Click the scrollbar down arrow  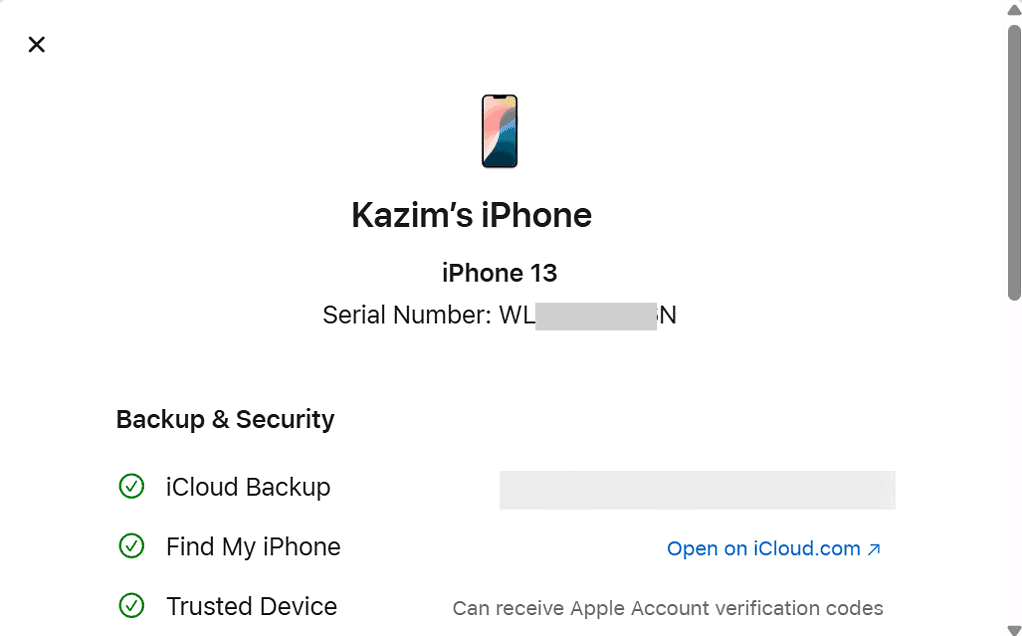tap(1014, 628)
